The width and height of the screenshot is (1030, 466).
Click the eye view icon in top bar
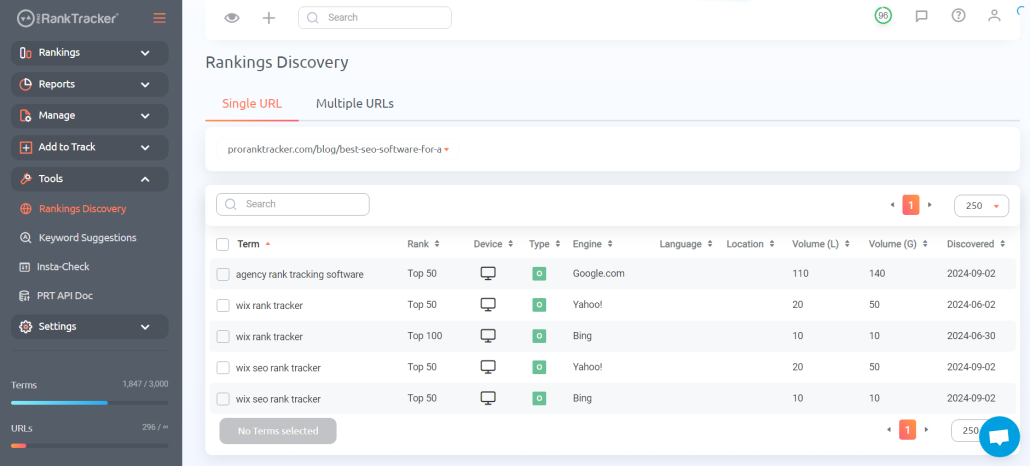tap(232, 18)
